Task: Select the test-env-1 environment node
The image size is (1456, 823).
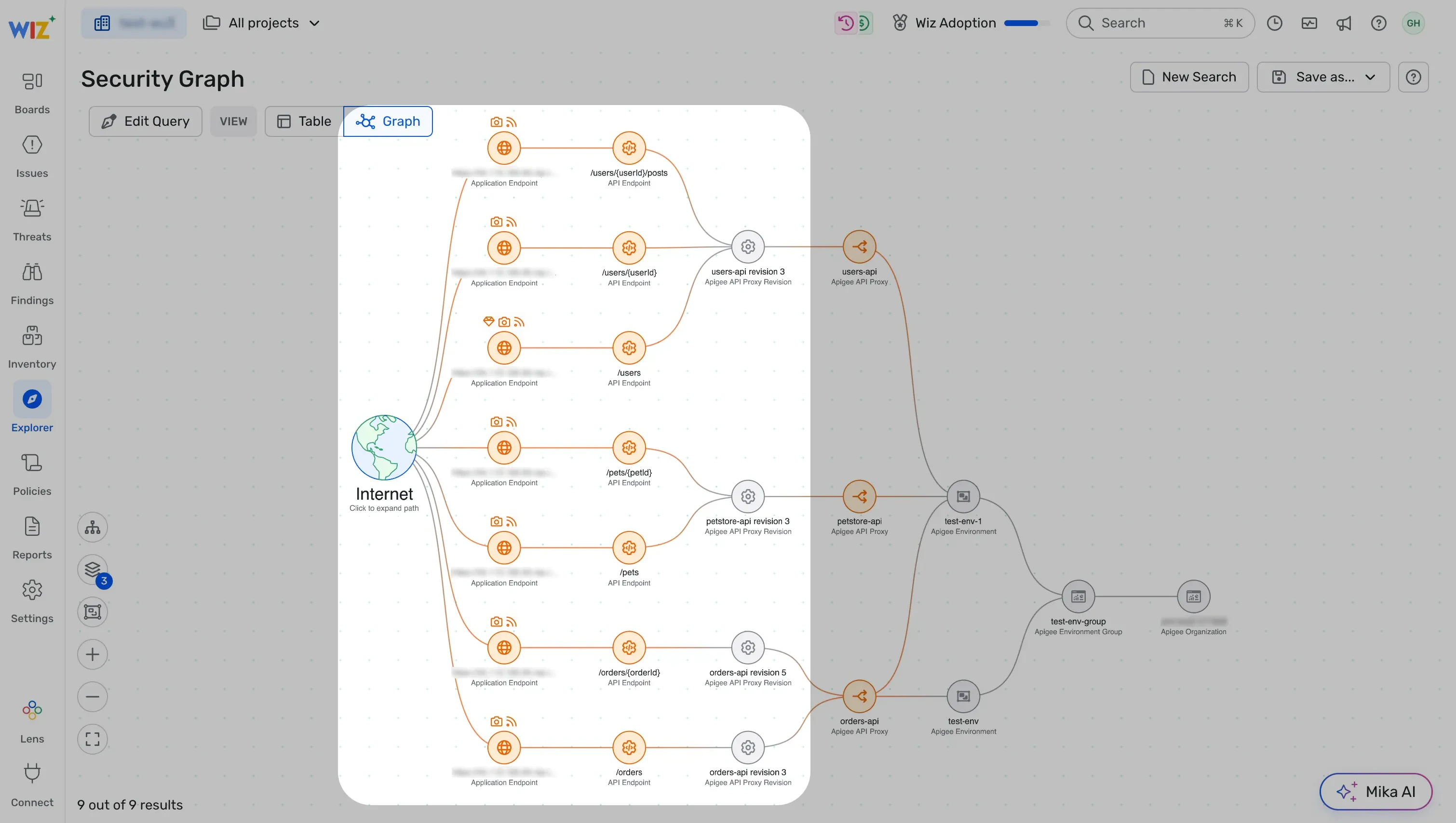Action: click(963, 497)
